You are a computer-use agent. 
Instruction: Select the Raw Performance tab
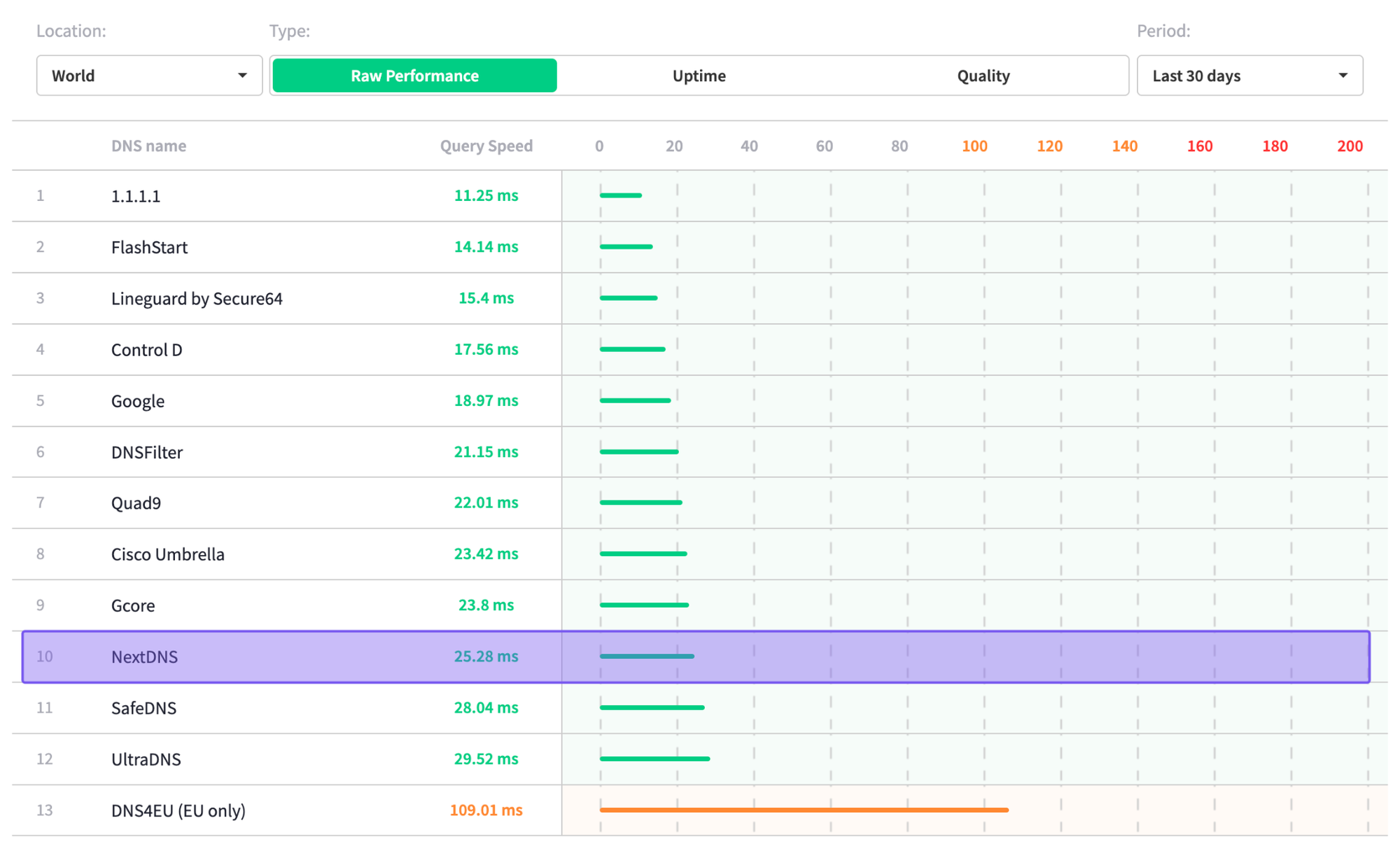[x=414, y=76]
